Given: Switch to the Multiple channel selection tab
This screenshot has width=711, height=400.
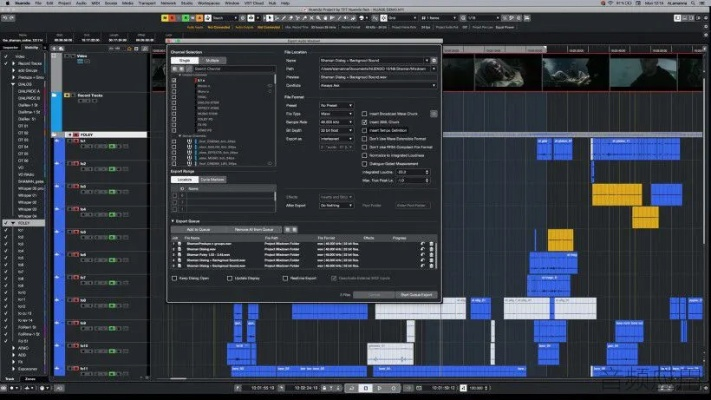Looking at the screenshot, I should [215, 60].
